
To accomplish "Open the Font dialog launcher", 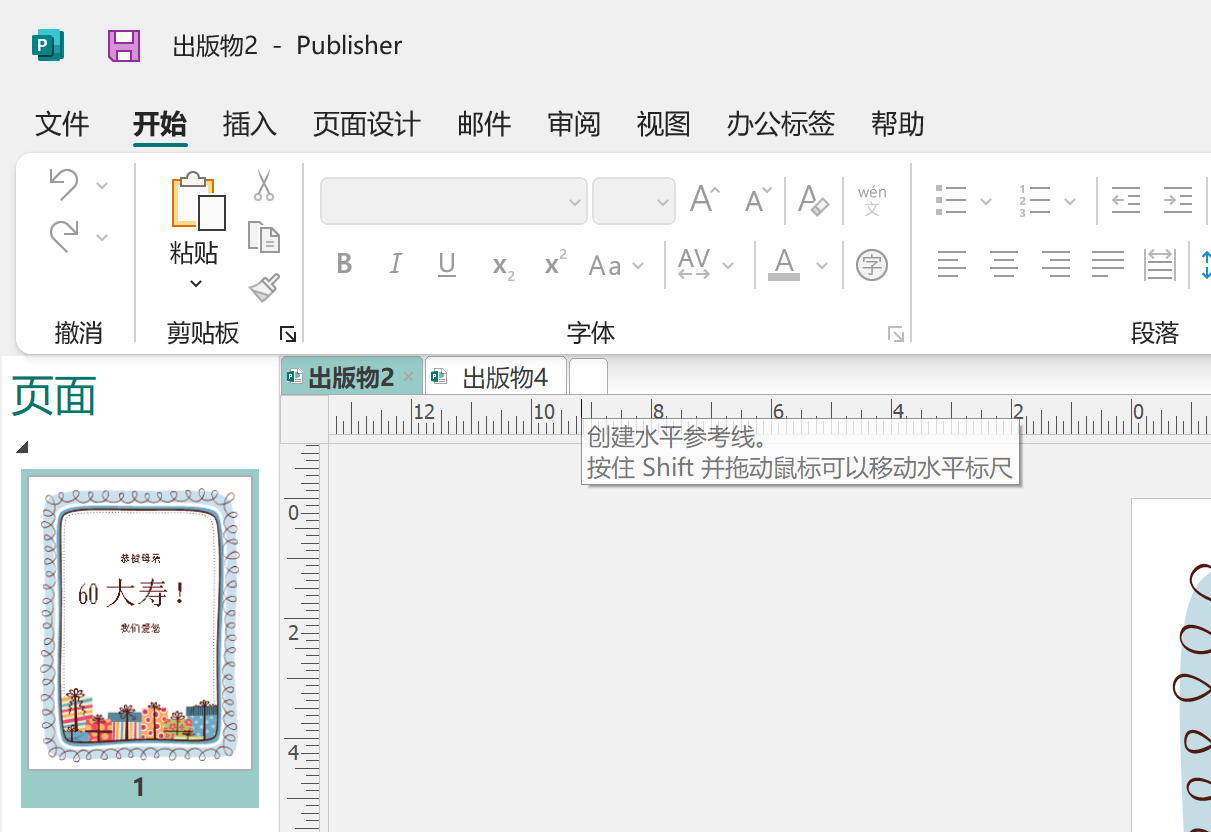I will tap(896, 334).
